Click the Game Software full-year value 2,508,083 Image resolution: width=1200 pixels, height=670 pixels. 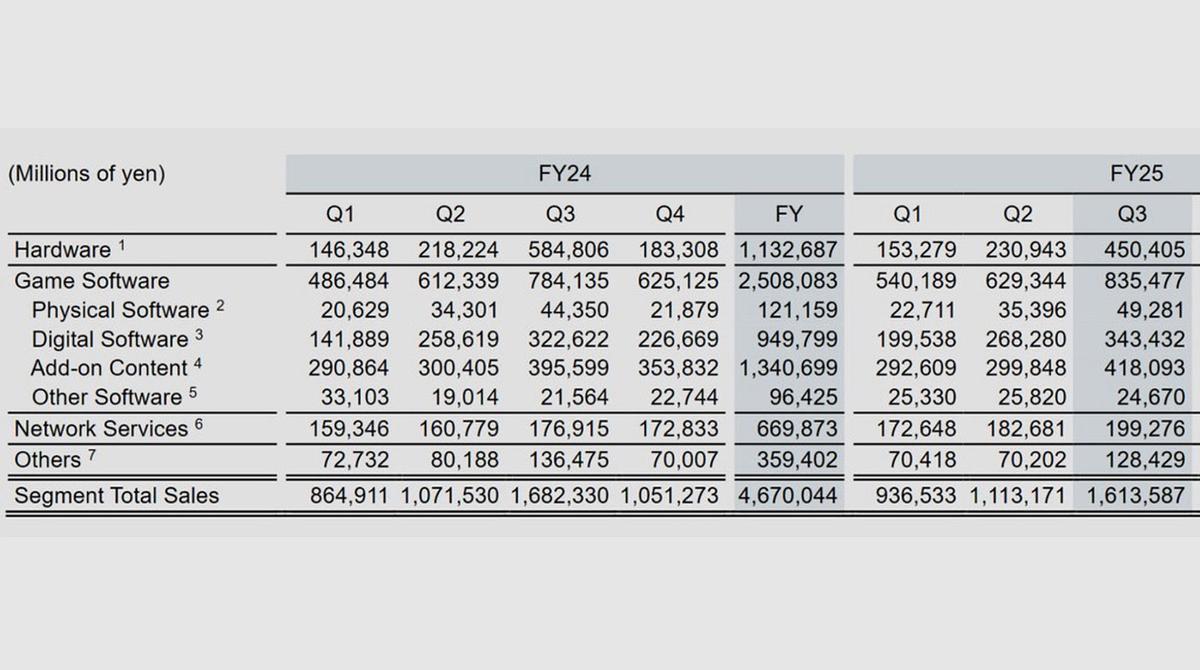coord(787,281)
